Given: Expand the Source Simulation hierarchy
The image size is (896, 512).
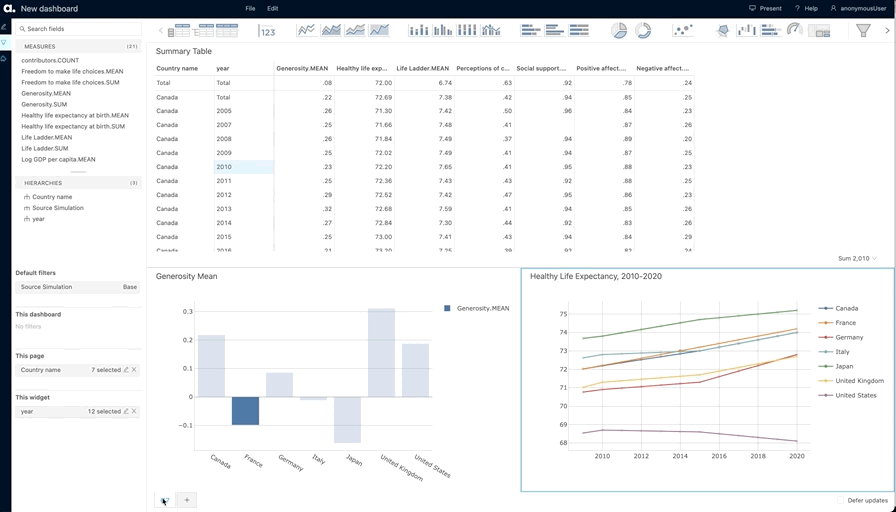Looking at the screenshot, I should pyautogui.click(x=54, y=208).
